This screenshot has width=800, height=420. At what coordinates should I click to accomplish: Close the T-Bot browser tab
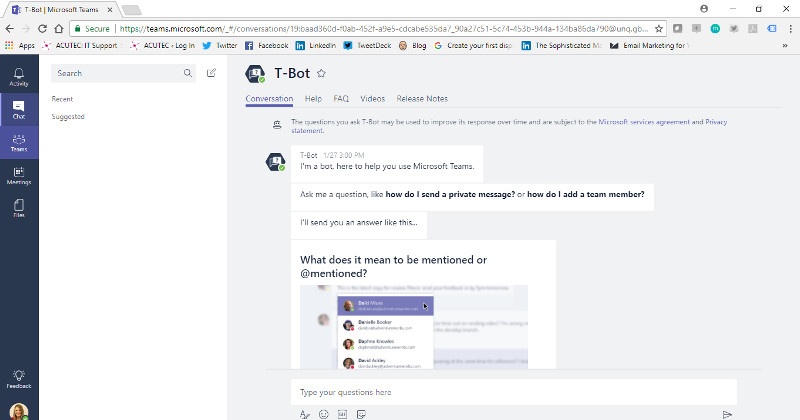110,10
